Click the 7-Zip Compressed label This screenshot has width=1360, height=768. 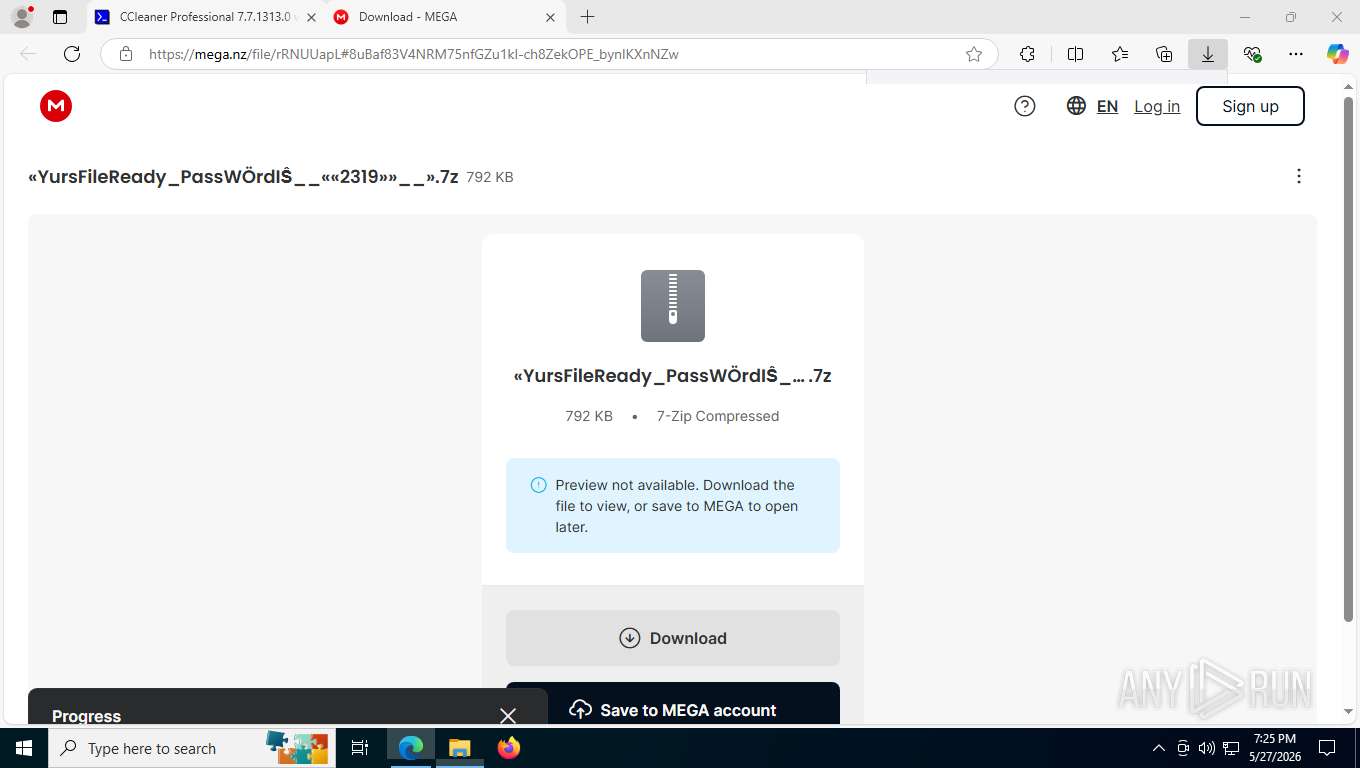click(x=718, y=416)
